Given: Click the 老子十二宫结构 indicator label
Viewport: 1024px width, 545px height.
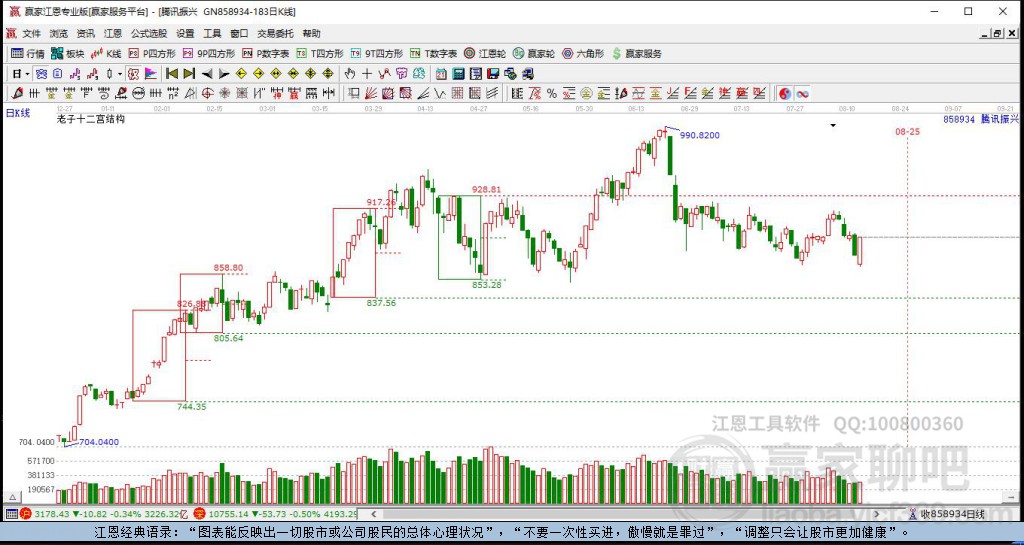Looking at the screenshot, I should click(91, 119).
